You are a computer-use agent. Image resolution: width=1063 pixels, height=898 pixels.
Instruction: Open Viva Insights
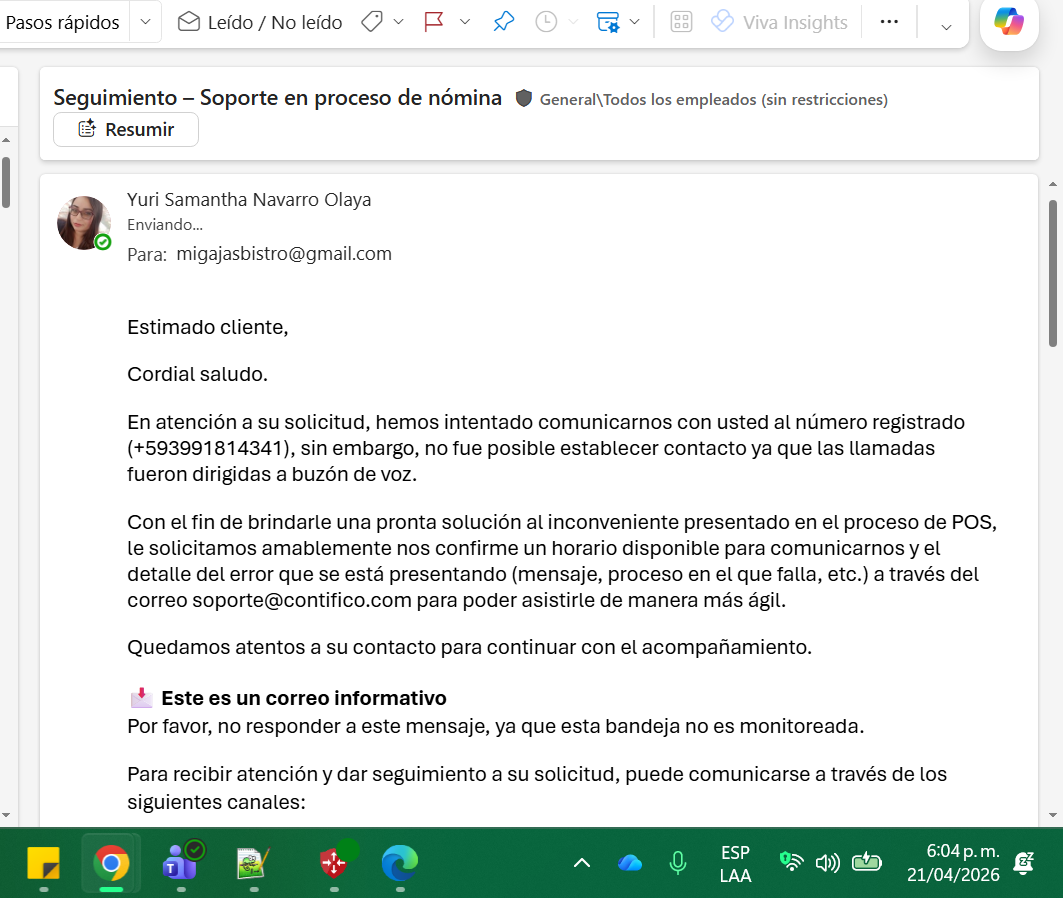(779, 22)
